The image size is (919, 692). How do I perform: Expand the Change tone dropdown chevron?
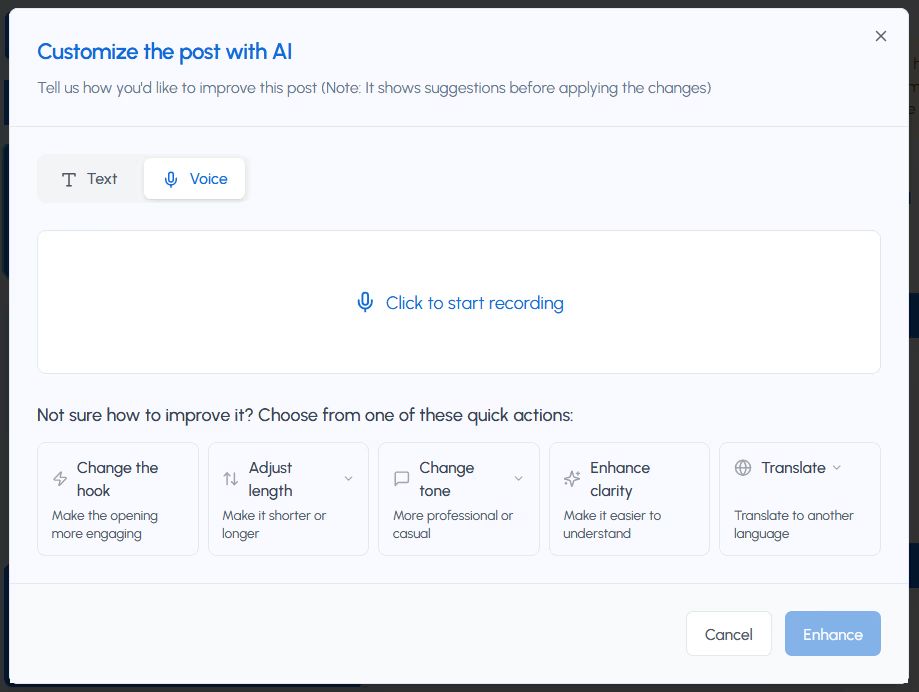tap(518, 479)
